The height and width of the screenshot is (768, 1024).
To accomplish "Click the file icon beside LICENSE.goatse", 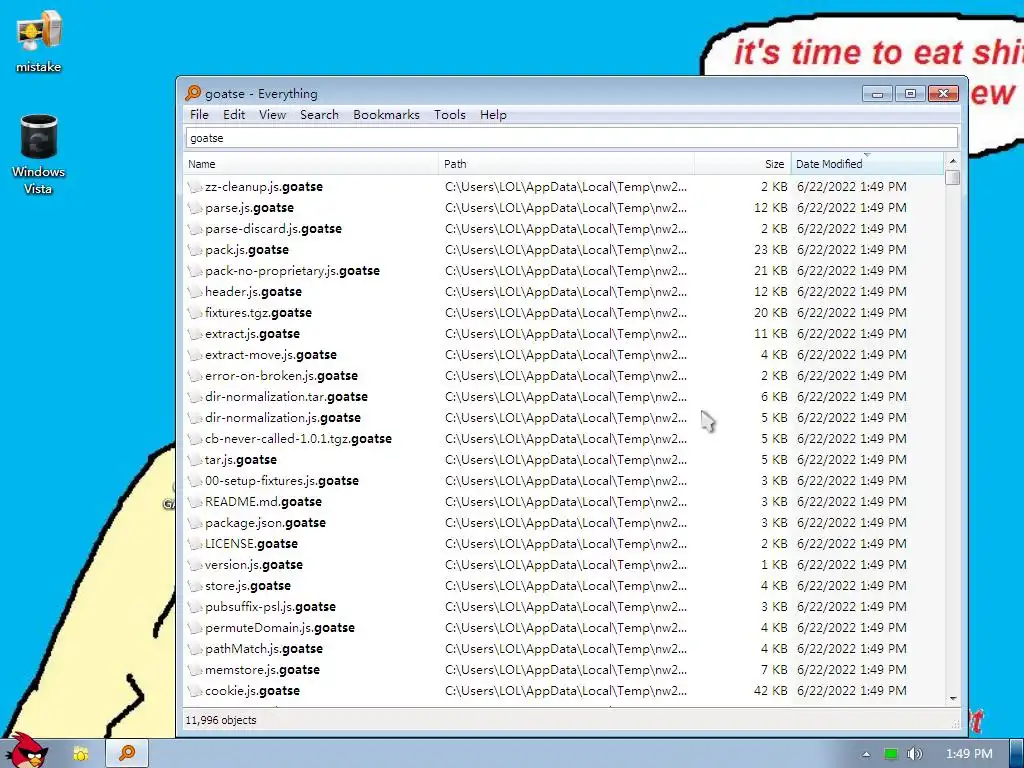I will [x=195, y=543].
